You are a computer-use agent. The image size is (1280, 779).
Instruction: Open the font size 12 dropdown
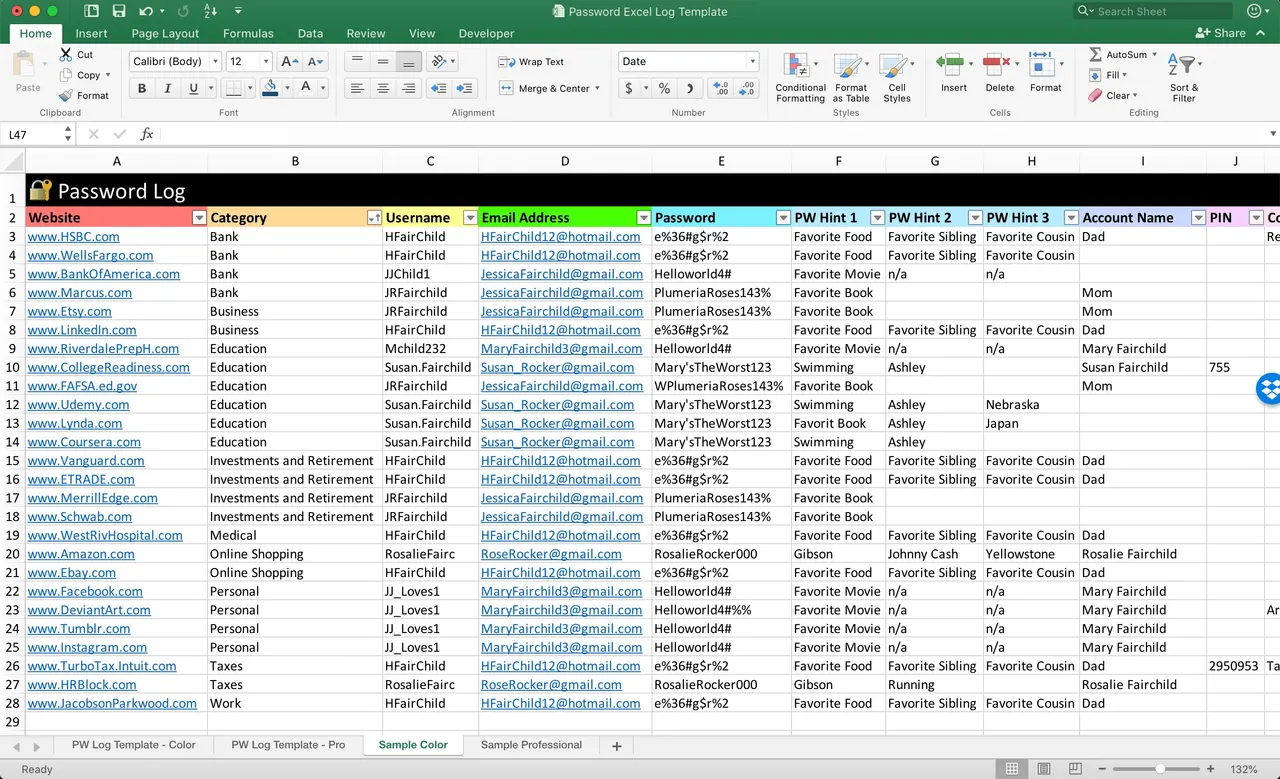[266, 62]
